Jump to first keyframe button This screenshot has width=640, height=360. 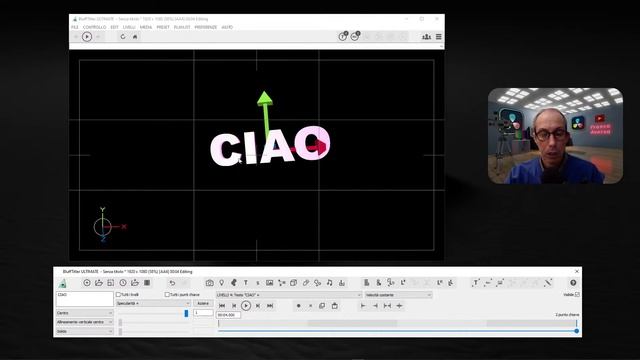pyautogui.click(x=222, y=306)
